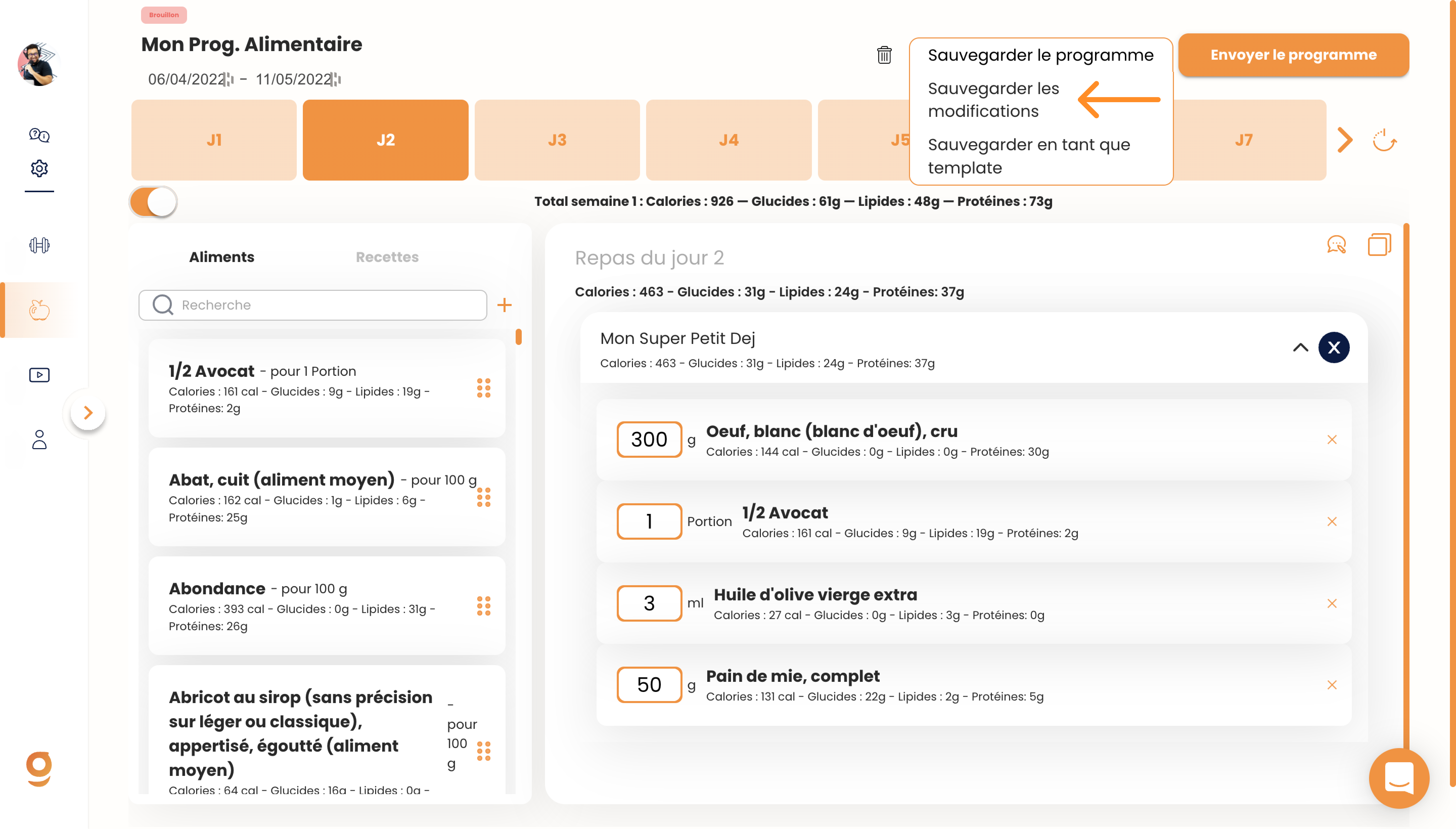
Task: Select the J2 day tab
Action: [386, 140]
